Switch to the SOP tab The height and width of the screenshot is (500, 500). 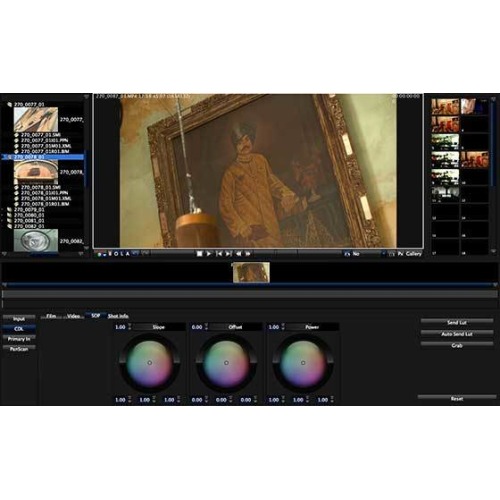click(96, 316)
